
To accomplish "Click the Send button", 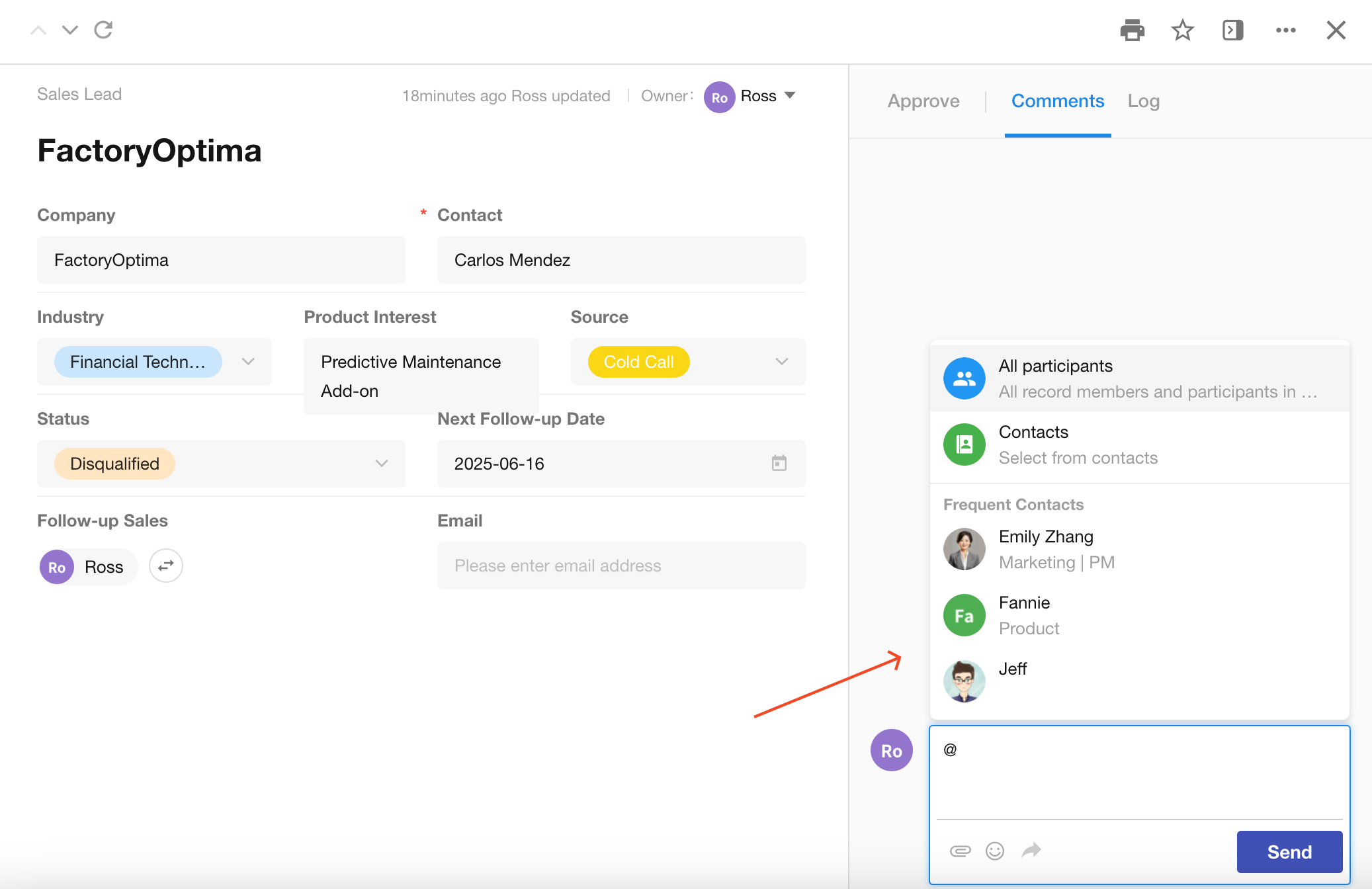I will point(1289,852).
